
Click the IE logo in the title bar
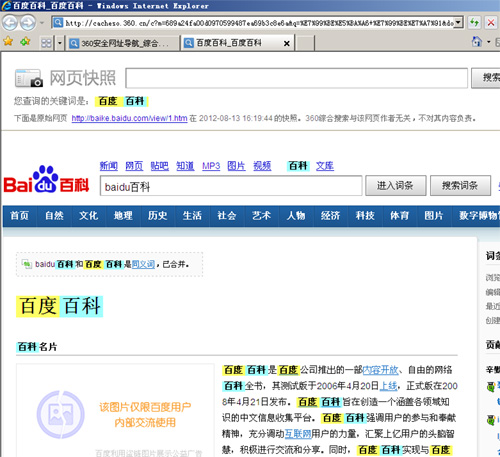coord(6,6)
